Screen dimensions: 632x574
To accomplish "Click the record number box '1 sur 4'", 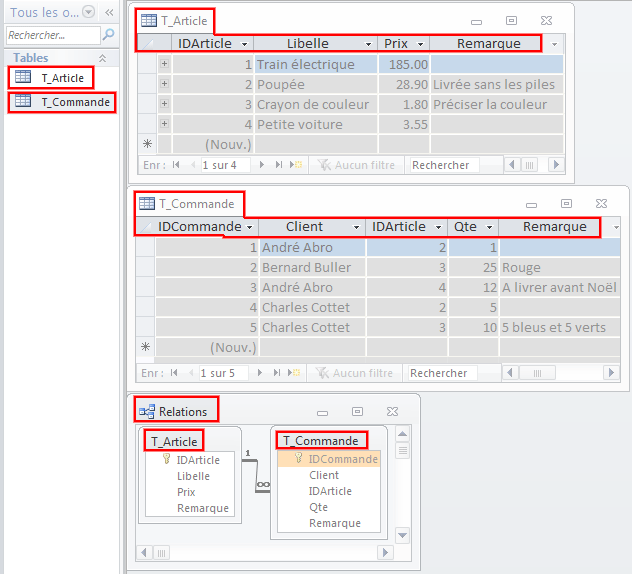I will [x=225, y=165].
